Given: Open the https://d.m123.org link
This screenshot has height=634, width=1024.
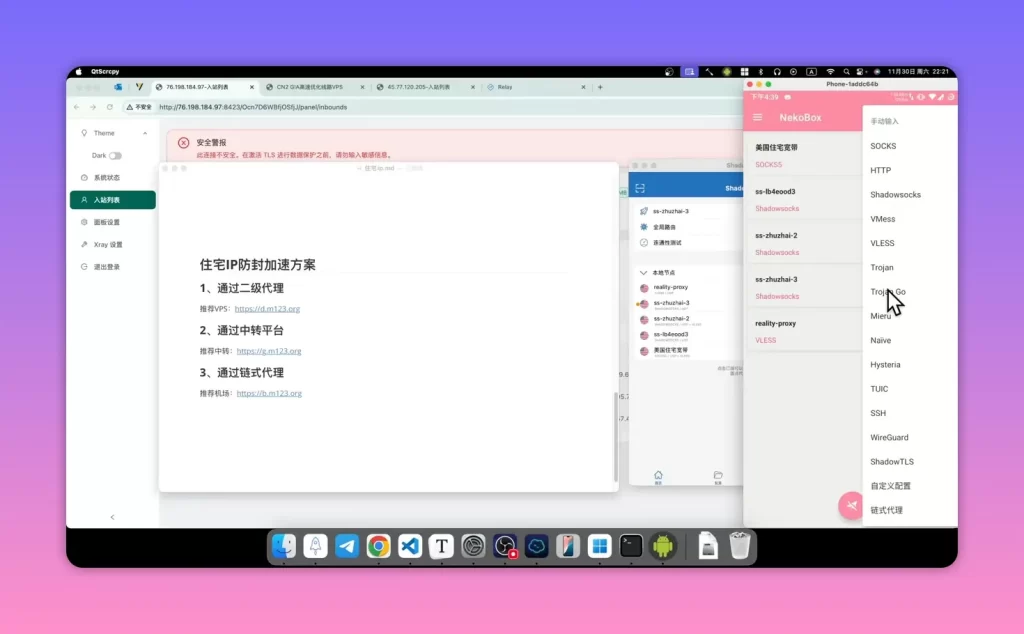Looking at the screenshot, I should (267, 309).
